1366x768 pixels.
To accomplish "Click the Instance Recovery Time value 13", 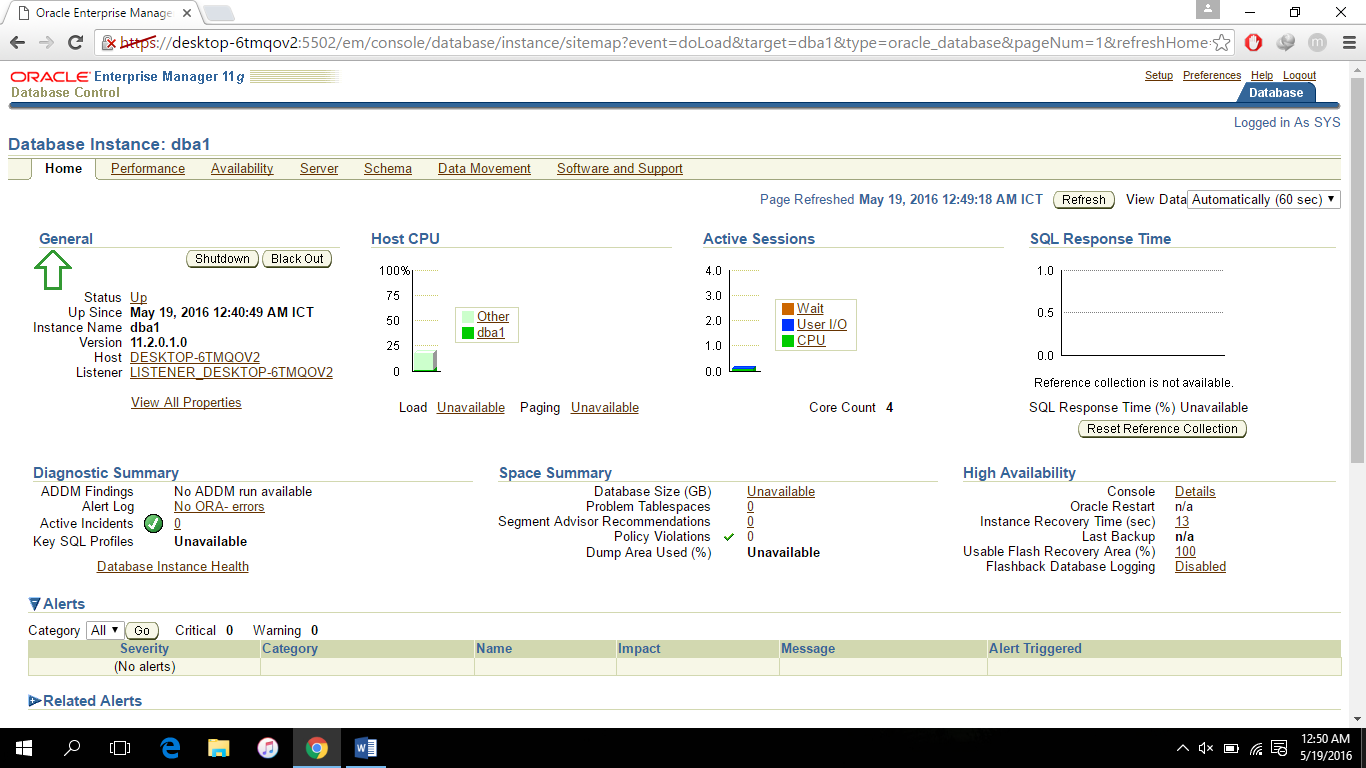I will point(1182,522).
